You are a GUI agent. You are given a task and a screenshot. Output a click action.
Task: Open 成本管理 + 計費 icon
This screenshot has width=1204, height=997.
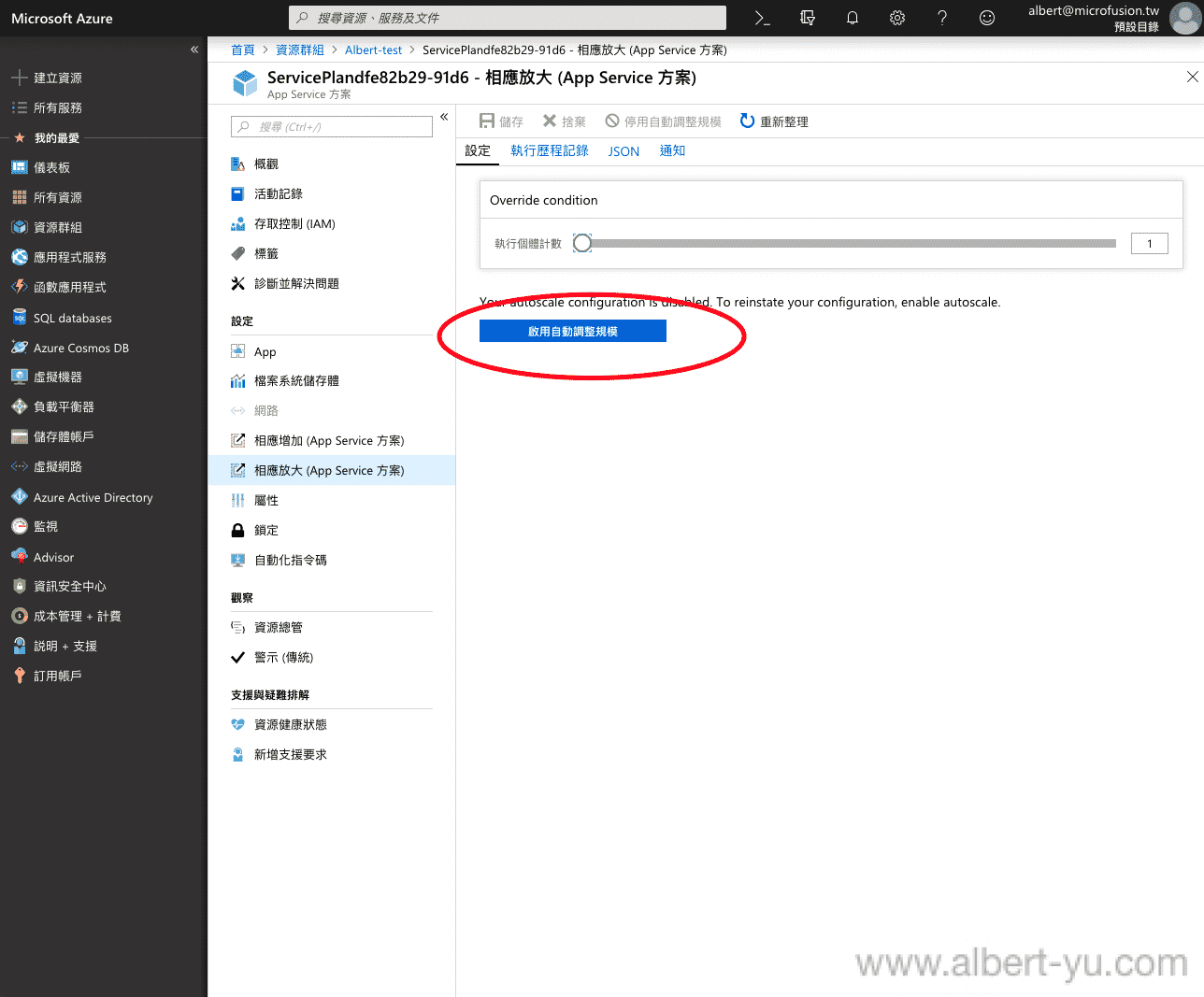pyautogui.click(x=19, y=616)
